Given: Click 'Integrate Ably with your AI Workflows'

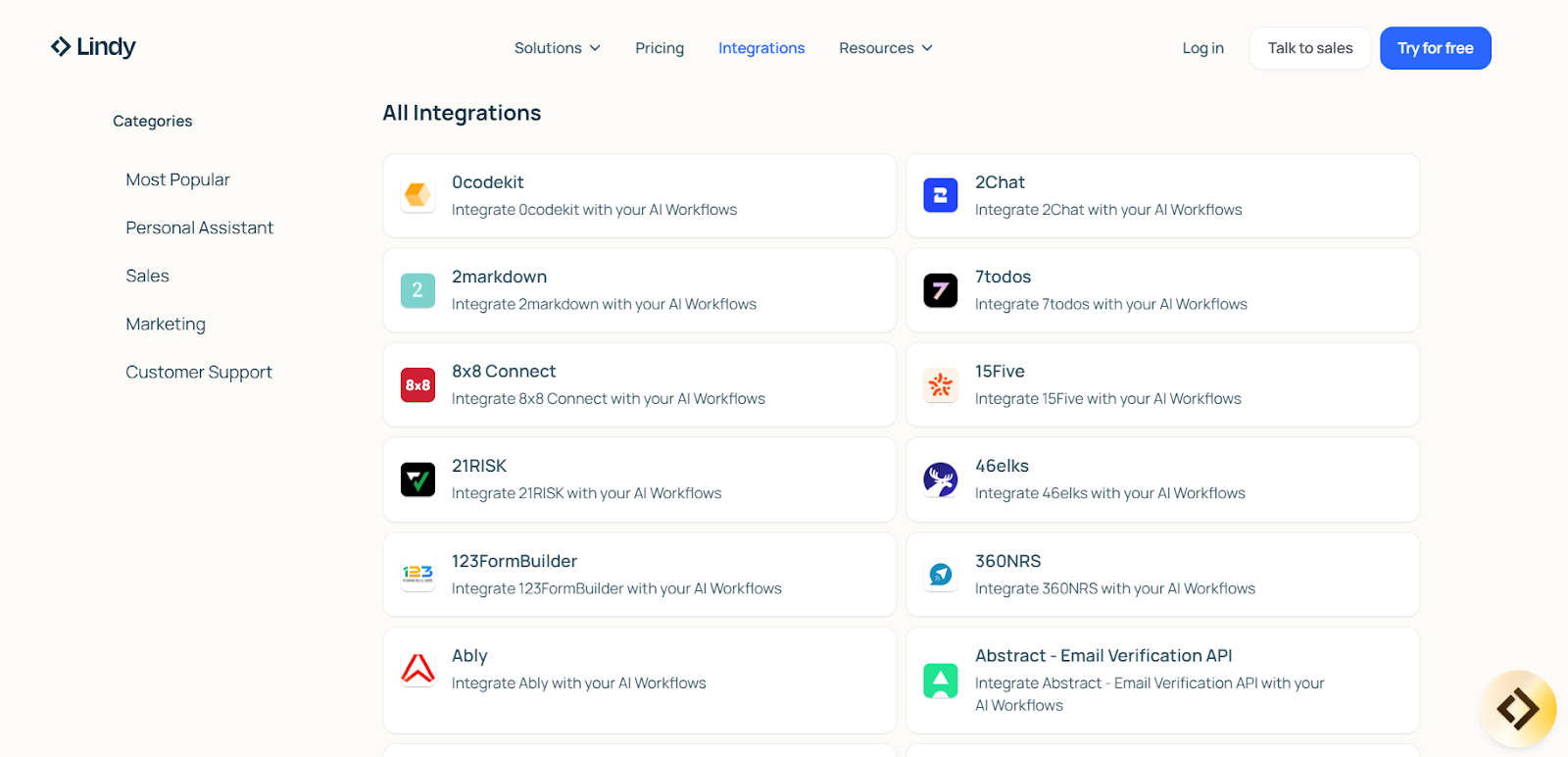Looking at the screenshot, I should (579, 683).
